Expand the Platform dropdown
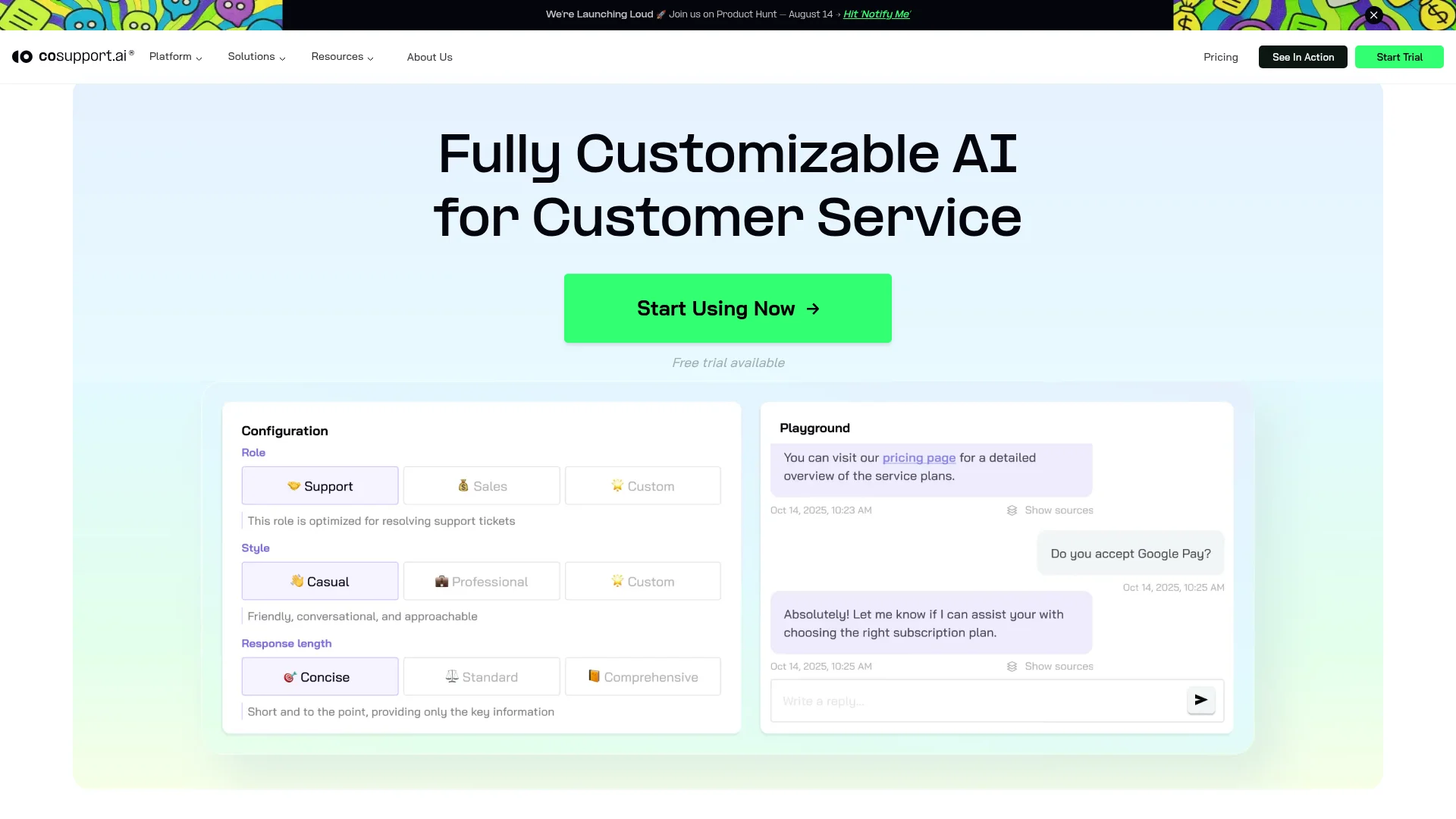The height and width of the screenshot is (819, 1456). 175,56
